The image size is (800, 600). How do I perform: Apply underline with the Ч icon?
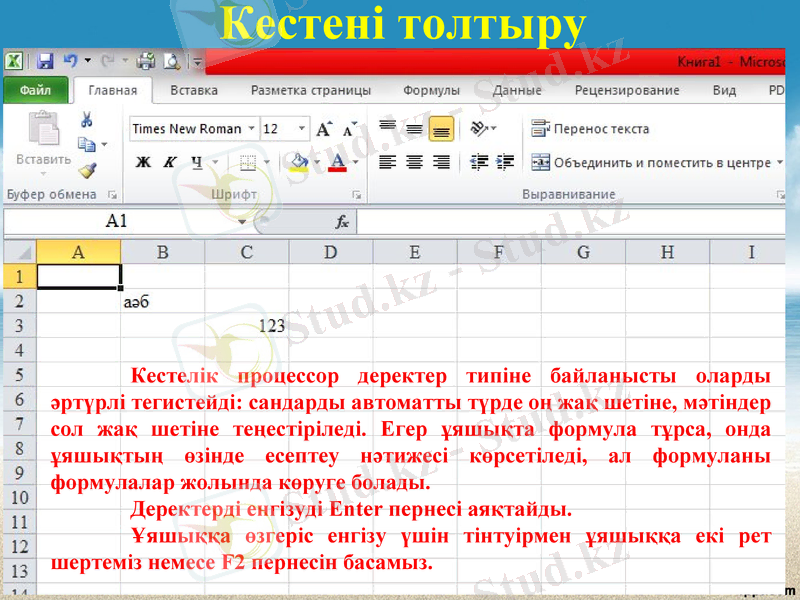point(196,160)
